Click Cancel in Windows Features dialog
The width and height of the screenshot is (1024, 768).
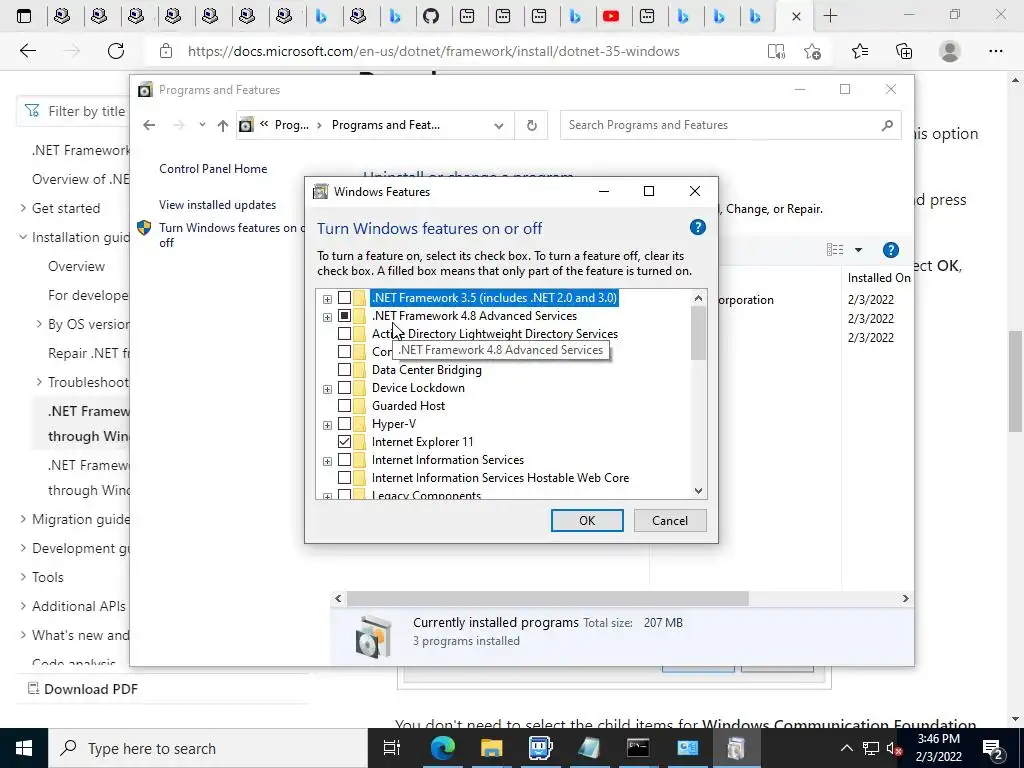[x=669, y=520]
